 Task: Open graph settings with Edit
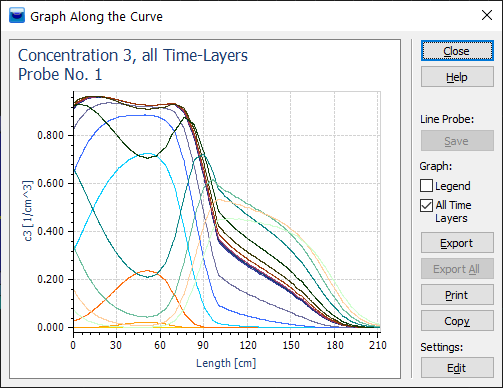pos(457,368)
